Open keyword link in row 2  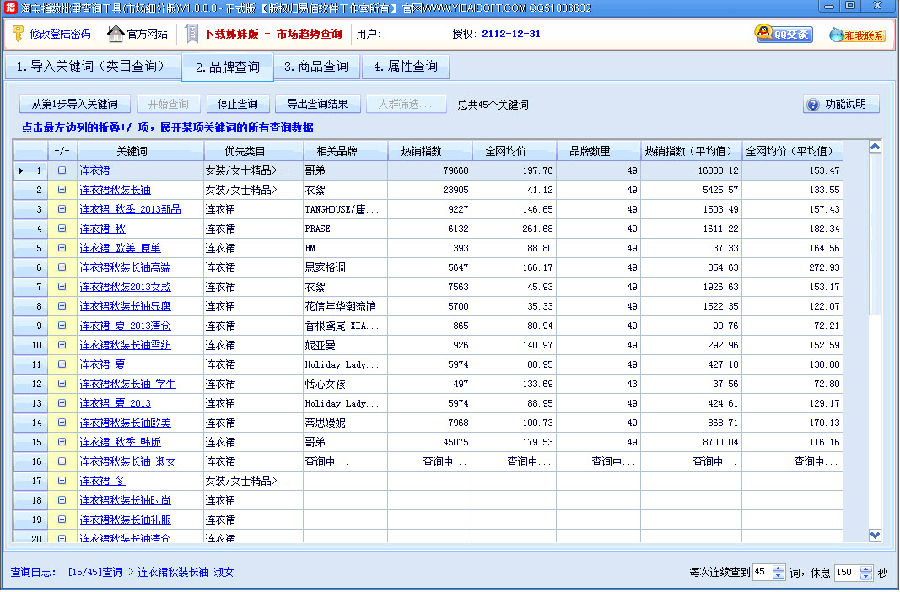click(x=115, y=190)
